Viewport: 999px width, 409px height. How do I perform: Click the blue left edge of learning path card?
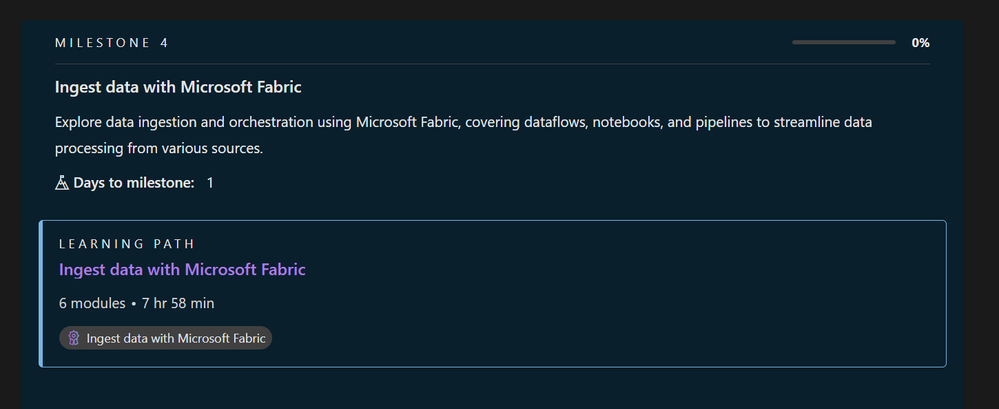tap(41, 294)
